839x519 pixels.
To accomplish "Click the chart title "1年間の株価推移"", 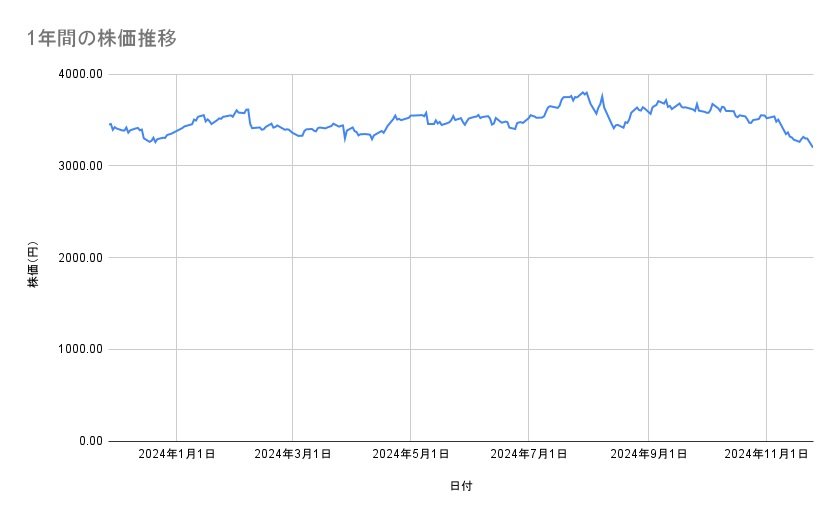I will click(x=103, y=38).
